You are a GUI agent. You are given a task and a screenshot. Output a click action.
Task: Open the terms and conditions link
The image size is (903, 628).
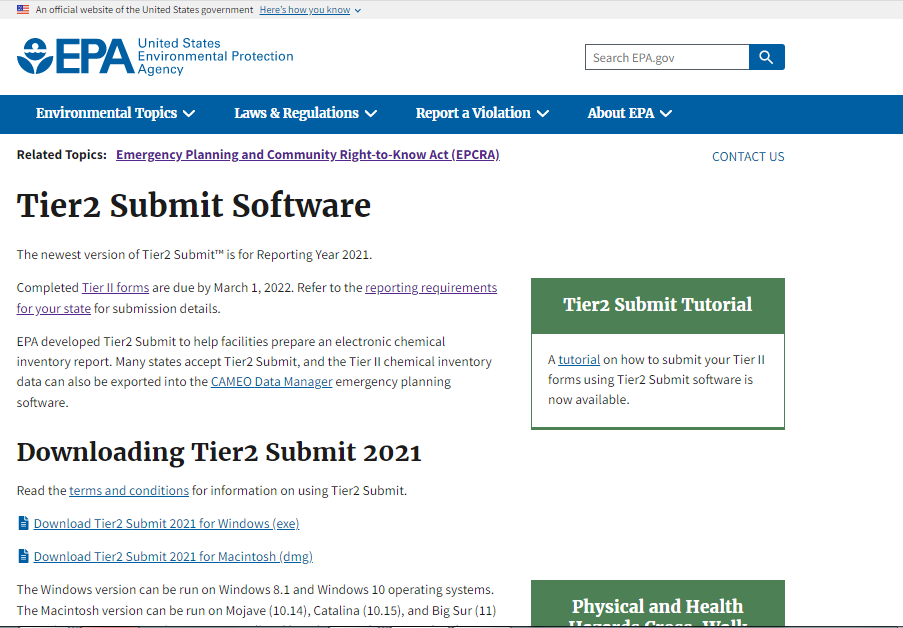pos(128,490)
